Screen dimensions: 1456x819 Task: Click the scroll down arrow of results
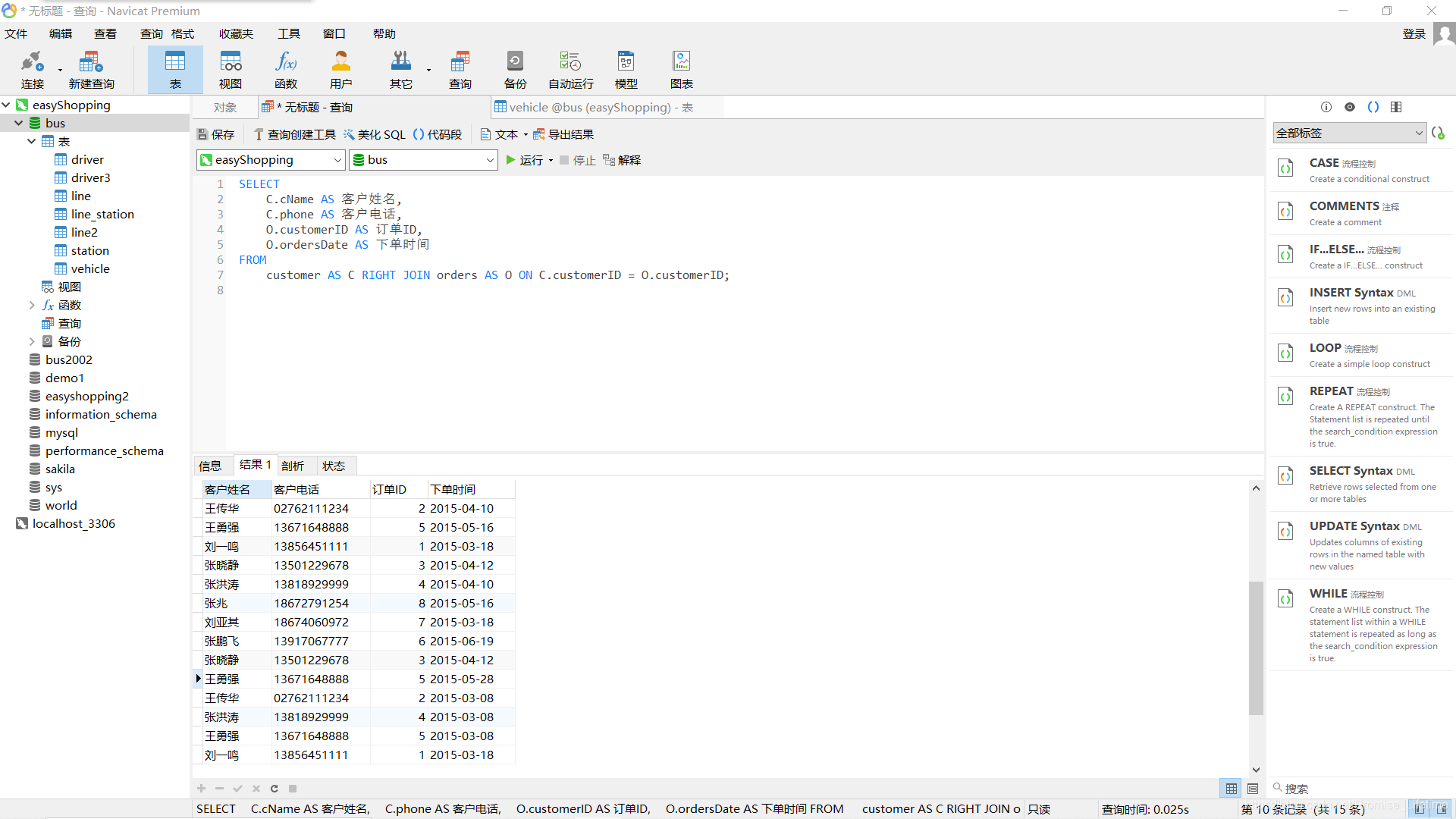[1256, 770]
